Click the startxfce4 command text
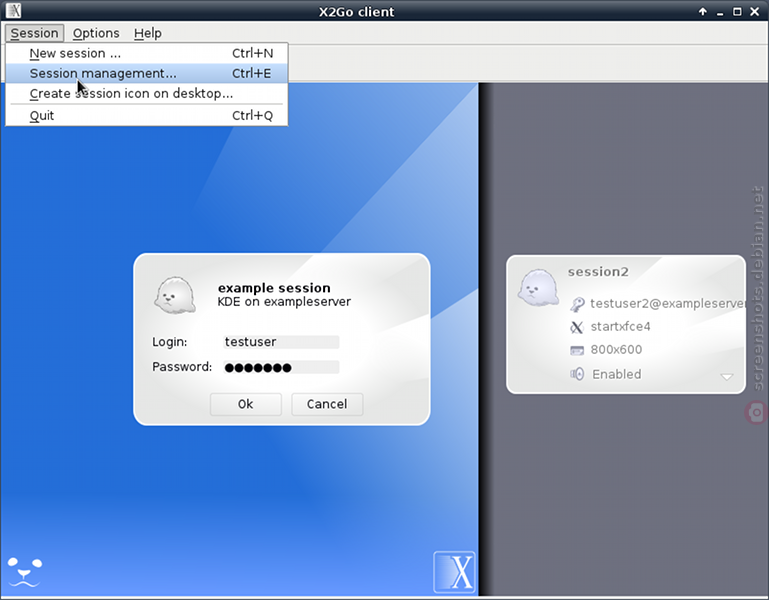 pyautogui.click(x=620, y=327)
